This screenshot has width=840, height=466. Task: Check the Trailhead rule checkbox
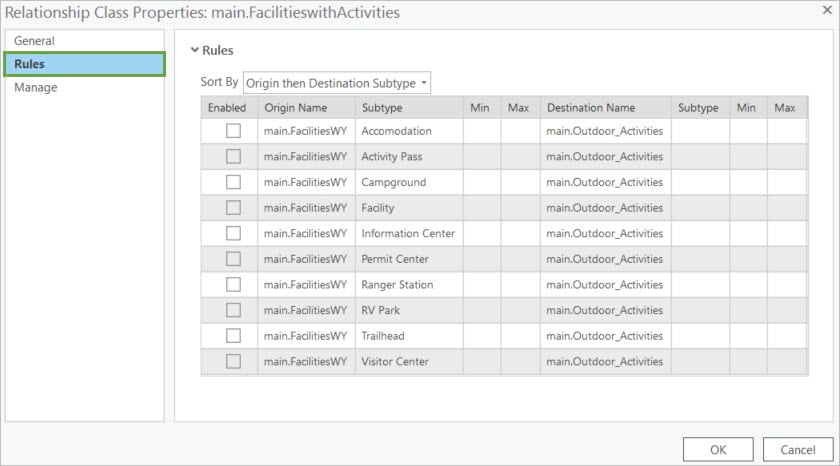pyautogui.click(x=233, y=336)
